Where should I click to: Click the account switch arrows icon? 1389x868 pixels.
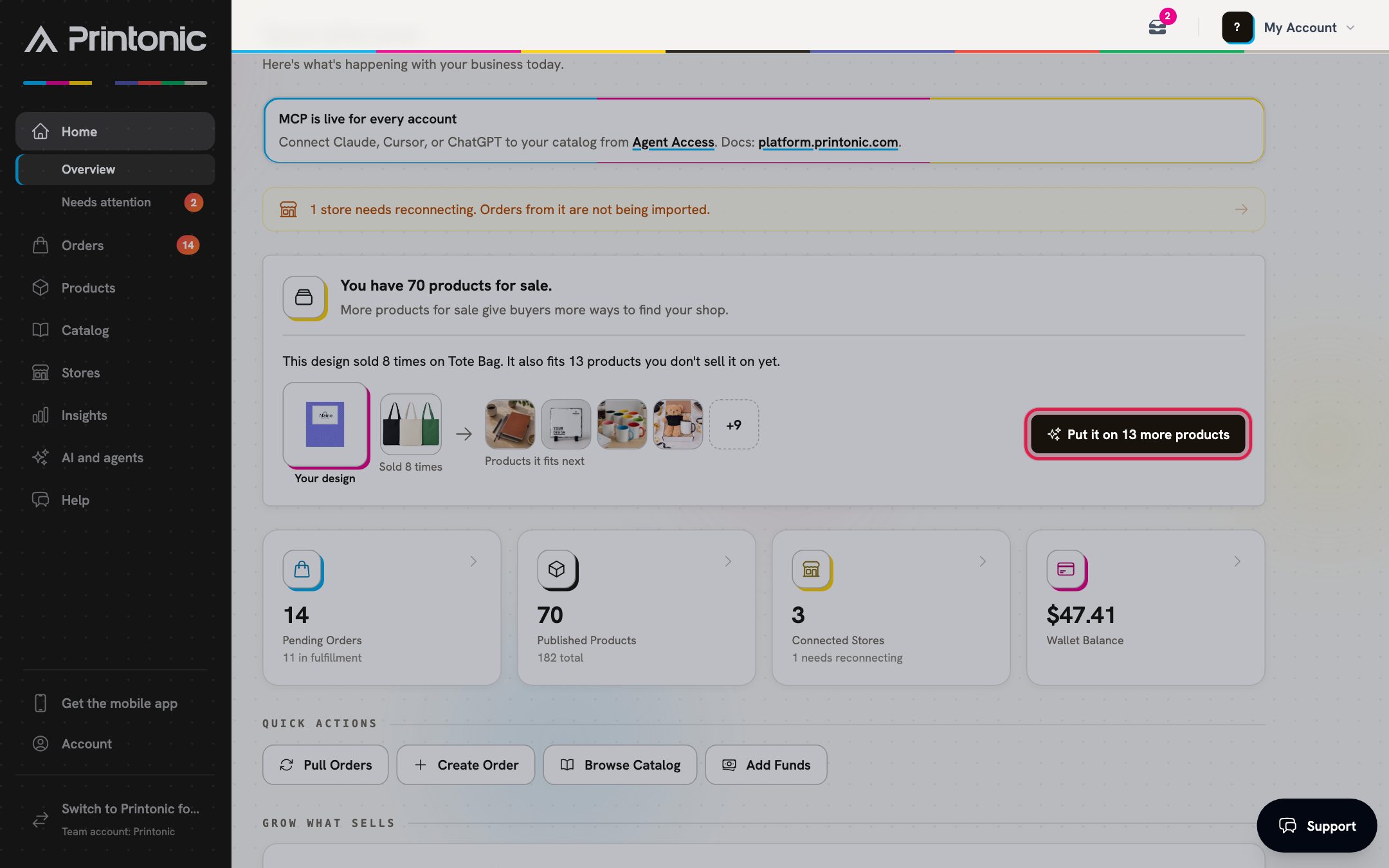pyautogui.click(x=41, y=819)
